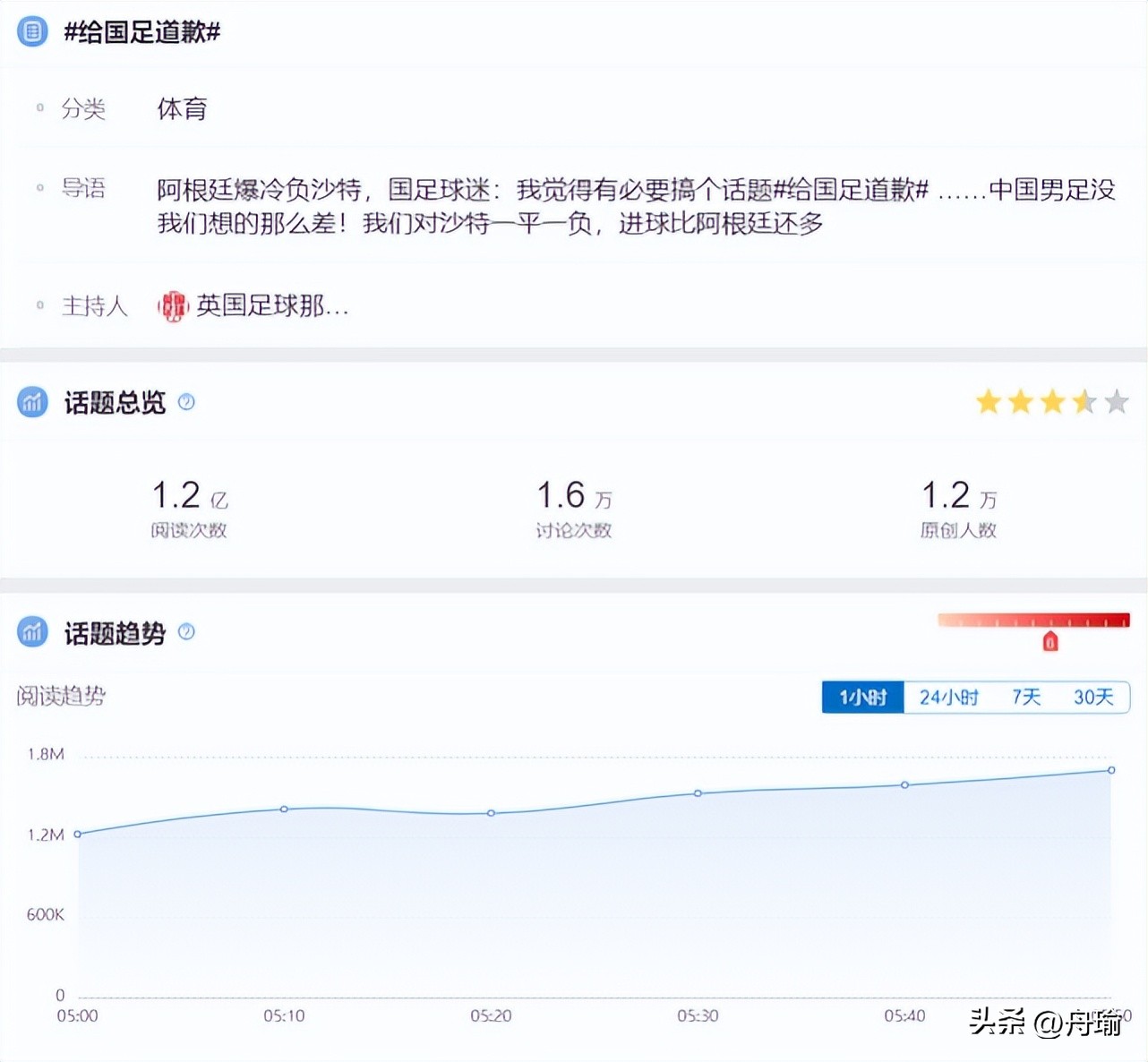Click the data point at 05:30
The image size is (1148, 1062).
[x=698, y=792]
